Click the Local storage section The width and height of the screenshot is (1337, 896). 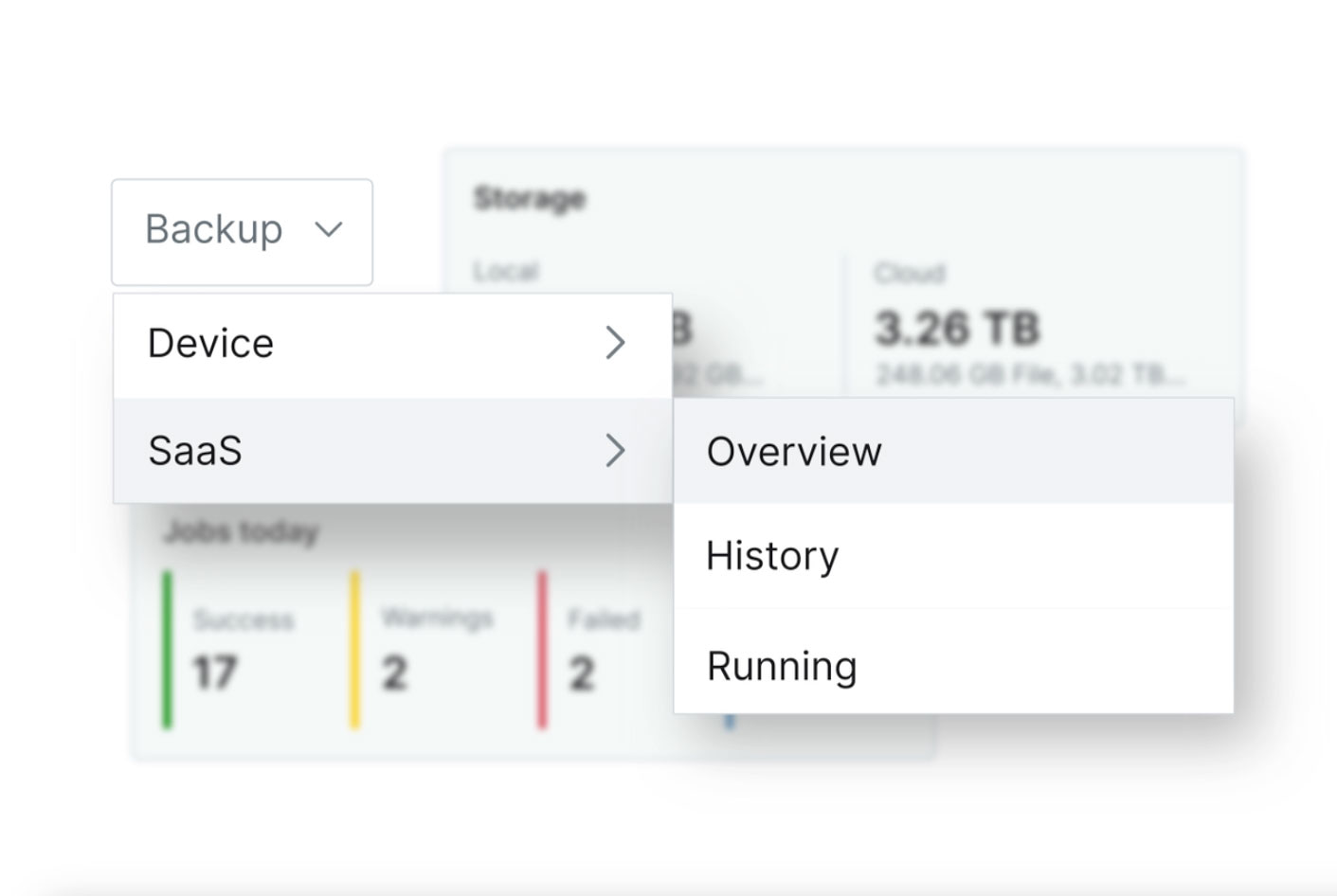[504, 272]
